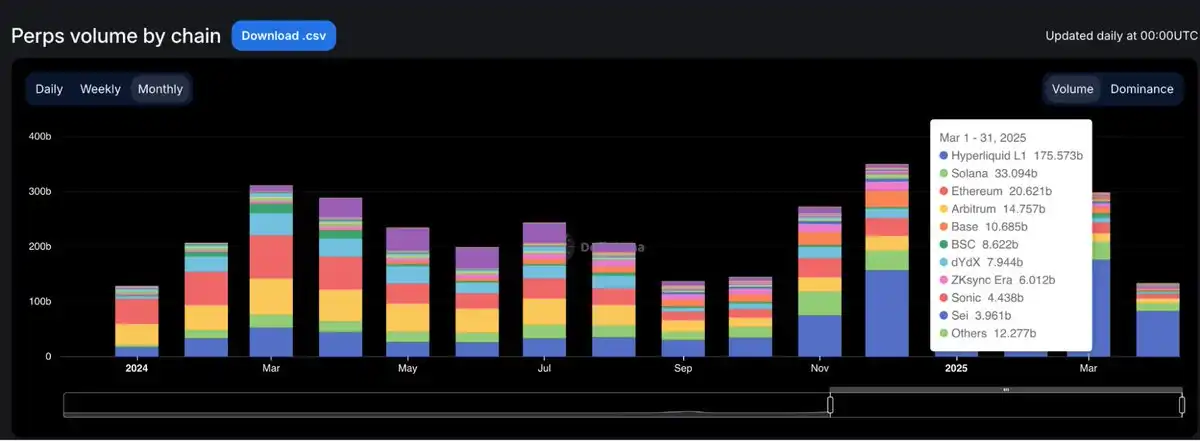Image resolution: width=1200 pixels, height=441 pixels.
Task: Select the Weekly interval tab
Action: point(100,89)
